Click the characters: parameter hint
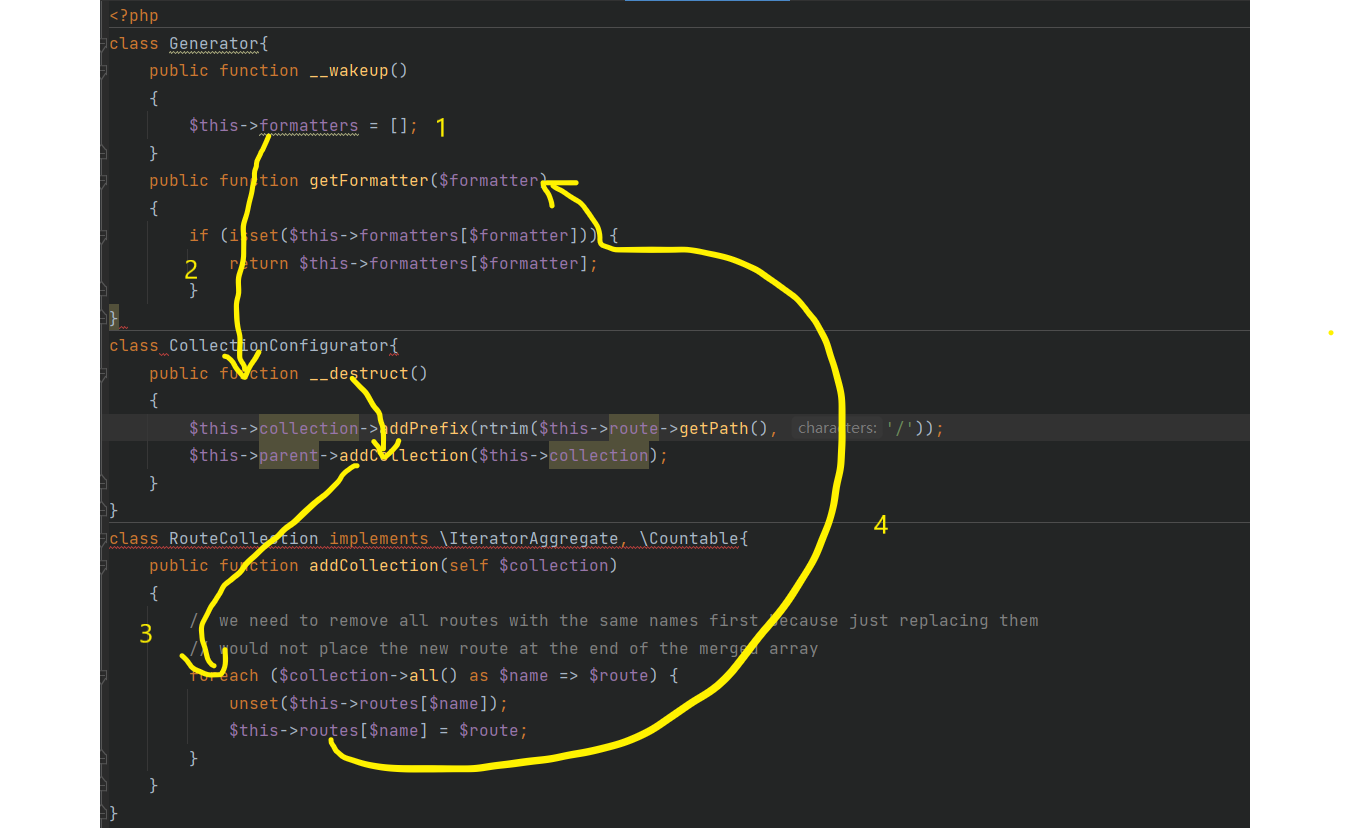 click(x=837, y=428)
